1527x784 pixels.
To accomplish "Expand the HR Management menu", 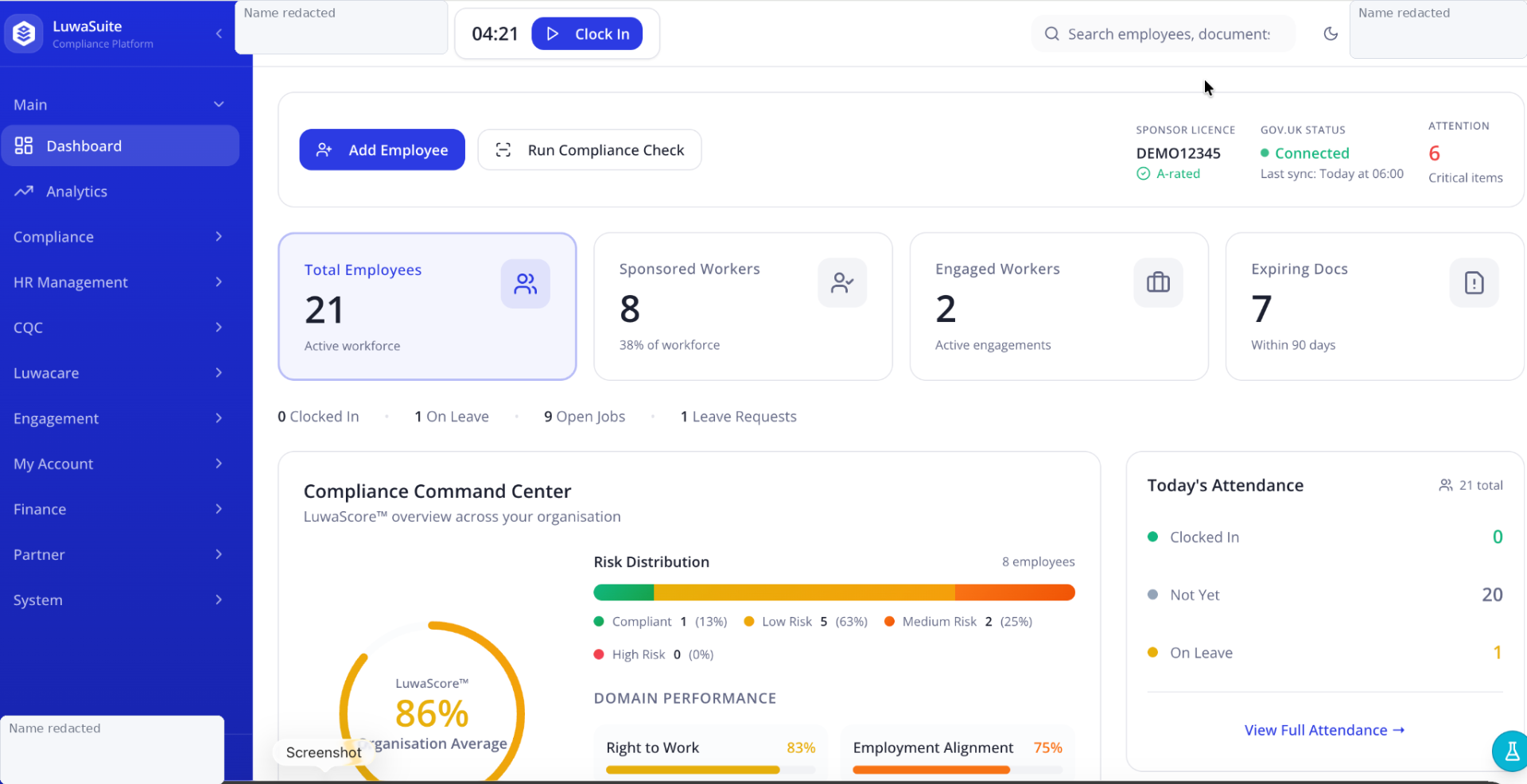I will [x=119, y=282].
